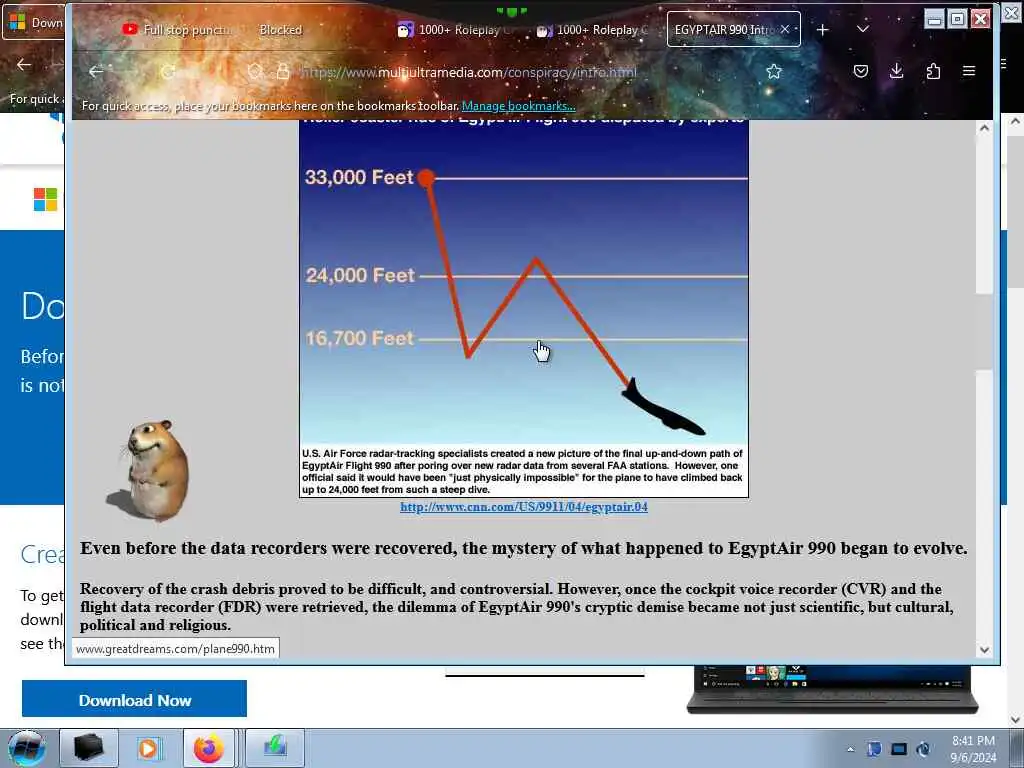Click page scrollbar up arrow in front window
Screen dimensions: 1024x768
point(984,129)
